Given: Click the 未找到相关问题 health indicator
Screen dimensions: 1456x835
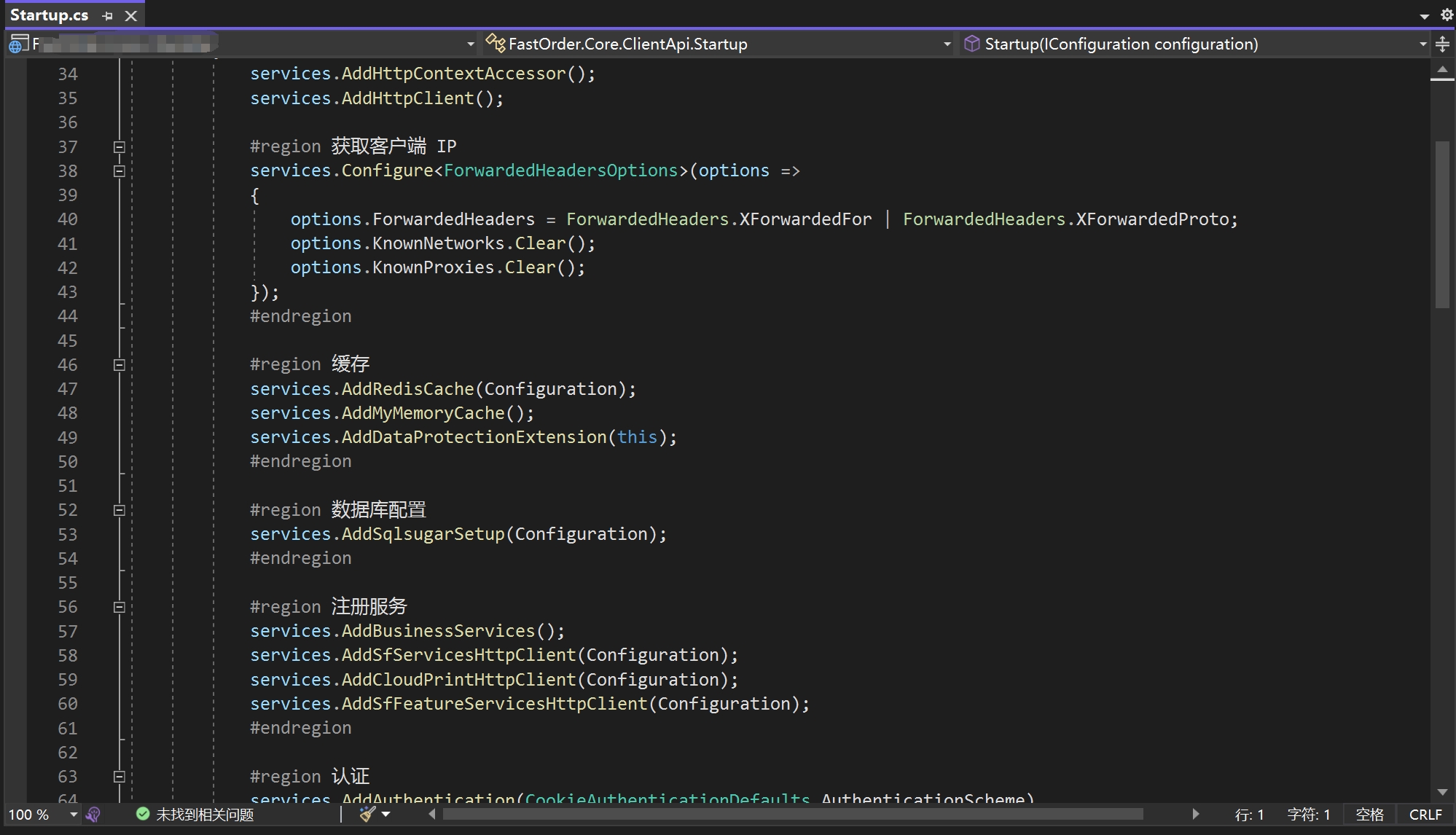Looking at the screenshot, I should click(x=195, y=815).
